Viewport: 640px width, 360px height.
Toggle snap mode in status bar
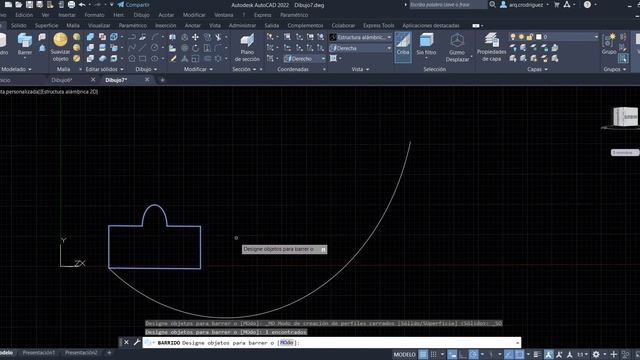click(x=433, y=354)
